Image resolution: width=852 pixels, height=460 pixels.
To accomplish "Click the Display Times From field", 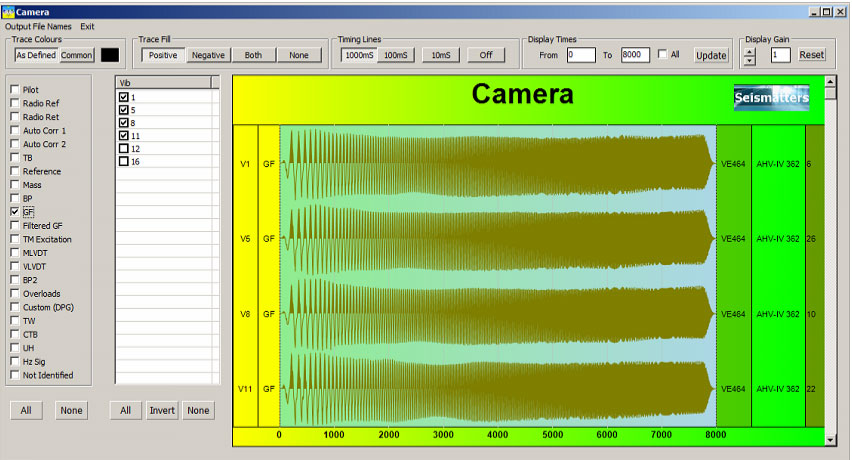I will [581, 55].
